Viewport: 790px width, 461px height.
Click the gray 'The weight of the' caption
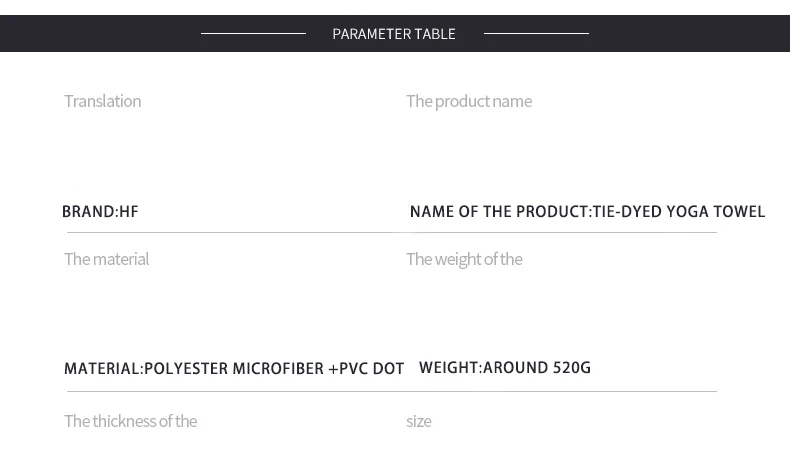click(463, 259)
